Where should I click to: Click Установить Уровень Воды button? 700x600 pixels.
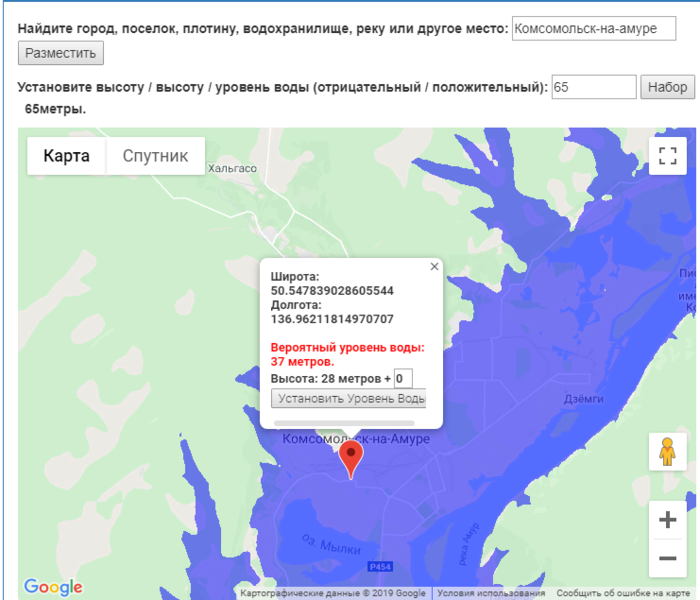pos(349,398)
